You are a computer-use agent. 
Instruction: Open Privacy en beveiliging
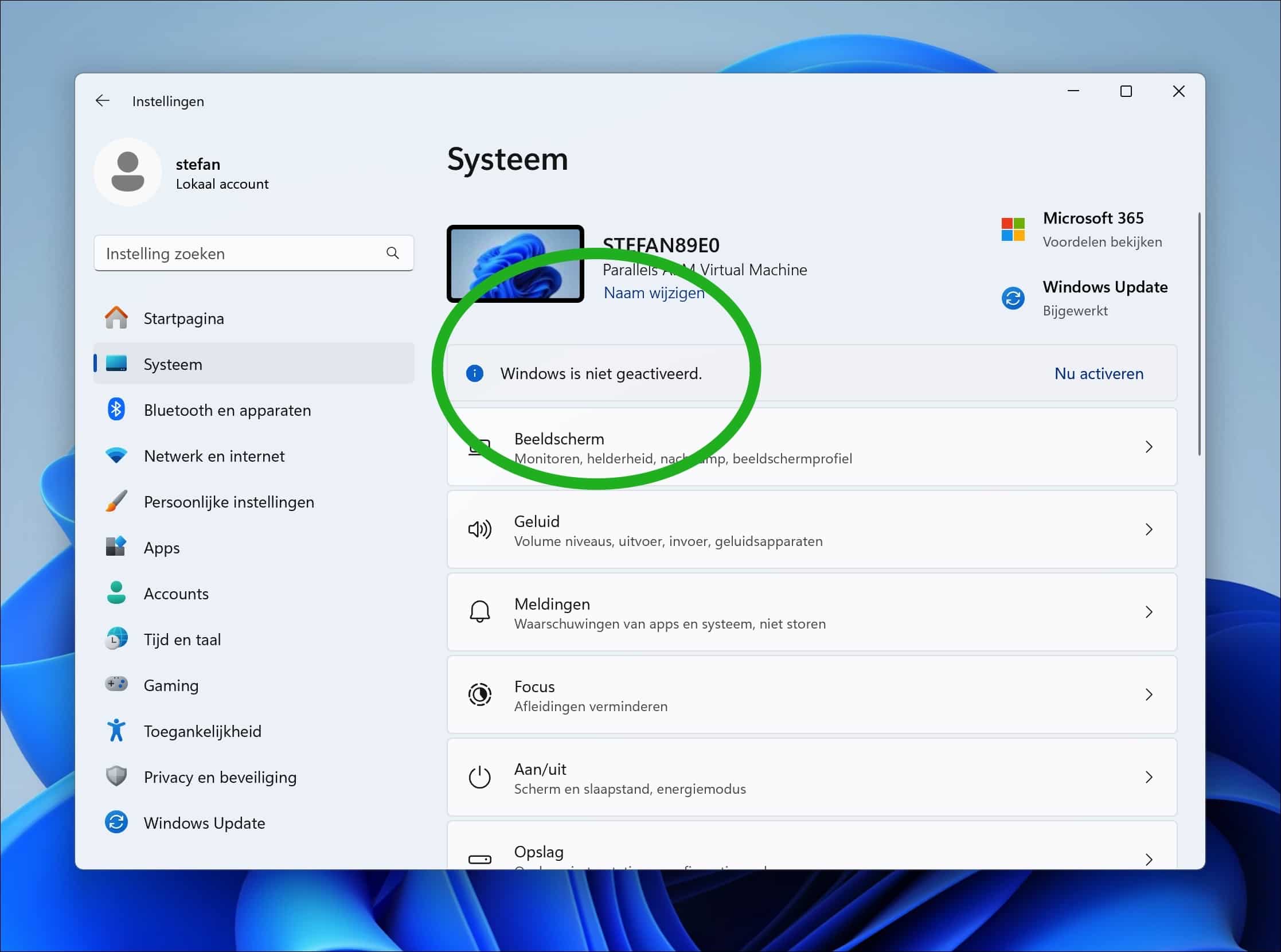click(x=220, y=777)
